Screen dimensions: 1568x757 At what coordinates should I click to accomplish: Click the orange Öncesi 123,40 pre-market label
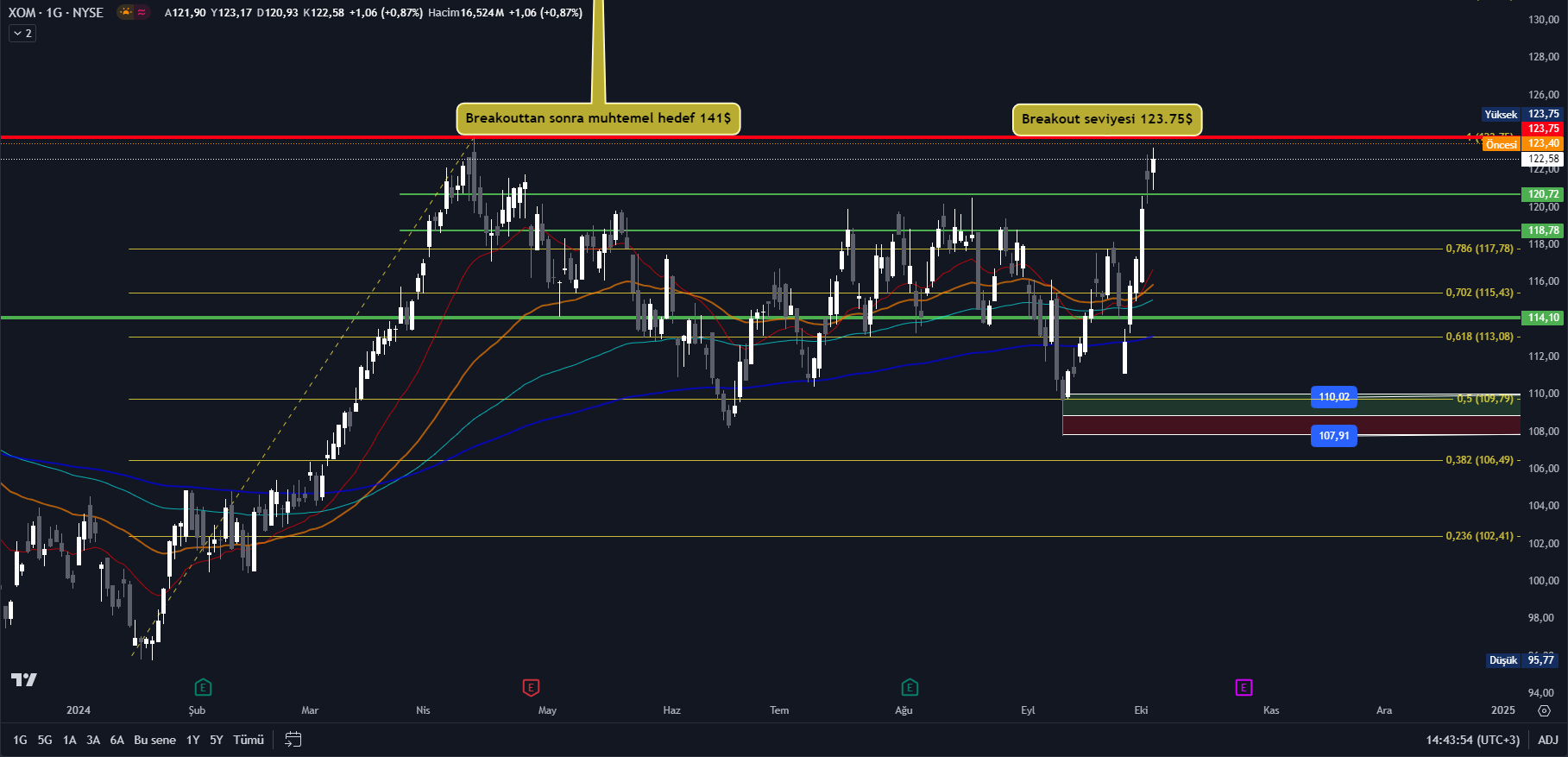click(1523, 144)
